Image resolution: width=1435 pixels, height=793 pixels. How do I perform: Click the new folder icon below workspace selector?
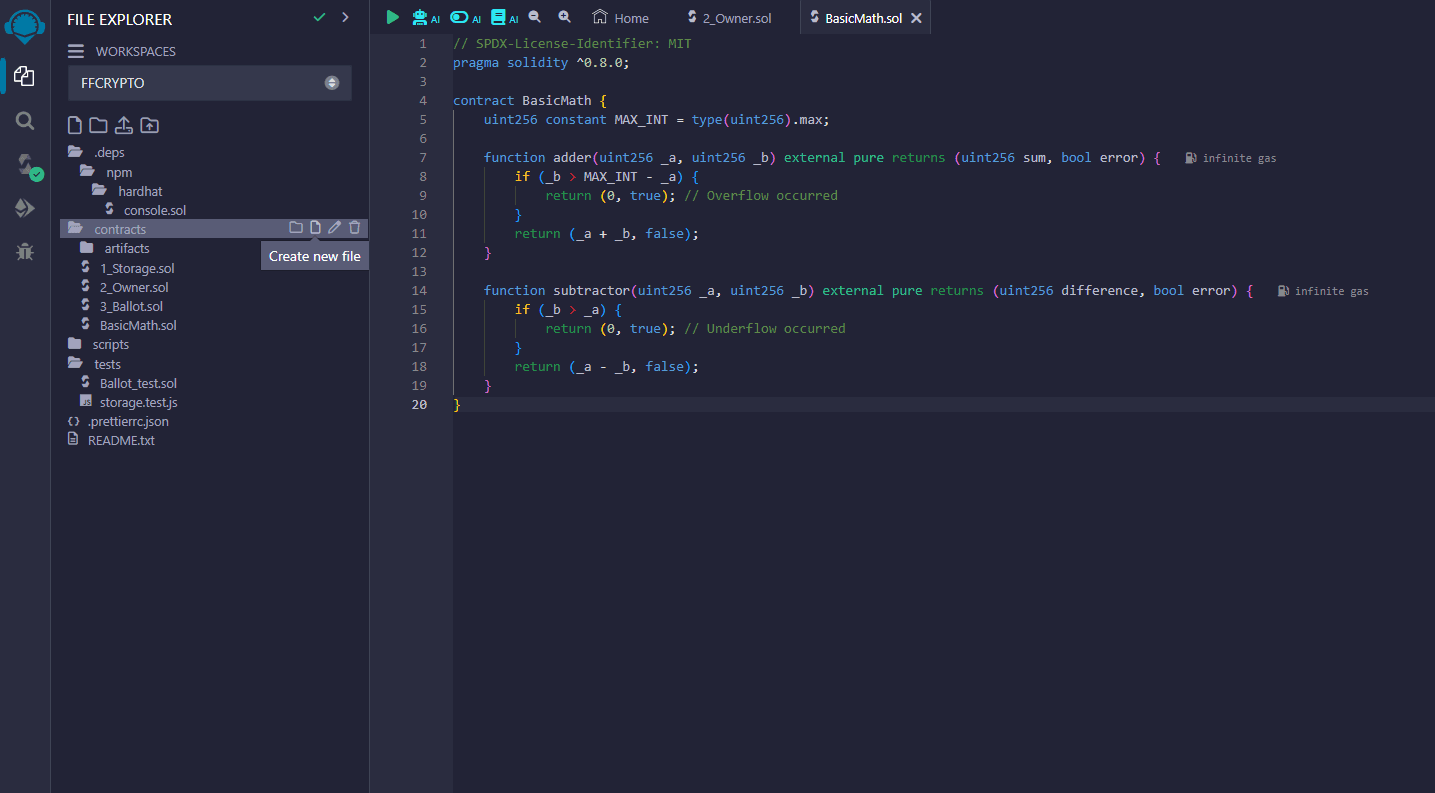pos(98,125)
